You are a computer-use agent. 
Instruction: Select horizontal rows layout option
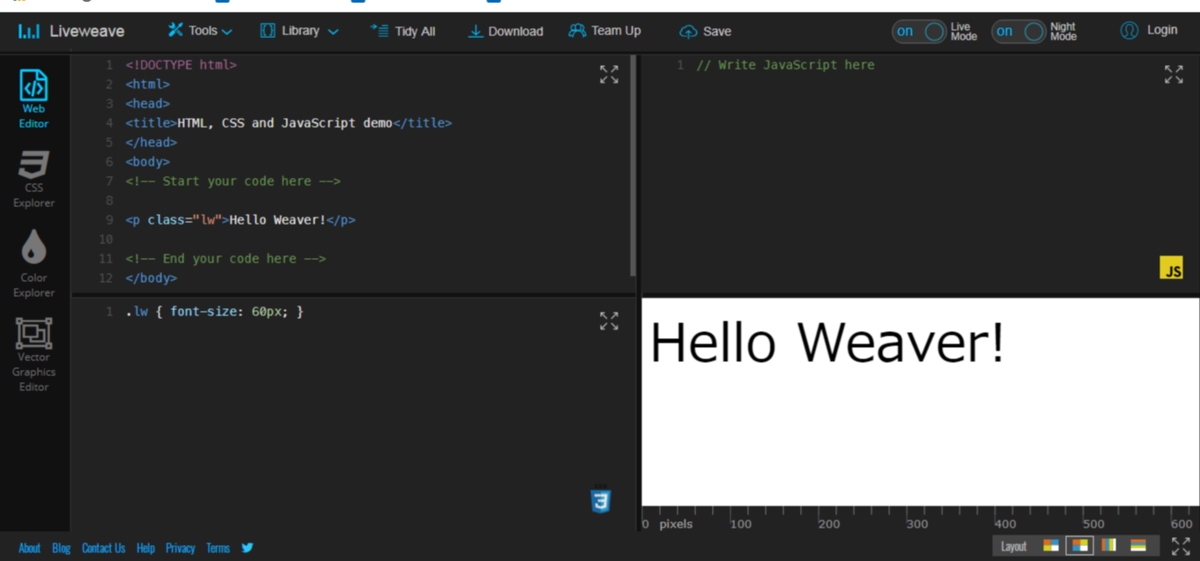(1138, 546)
